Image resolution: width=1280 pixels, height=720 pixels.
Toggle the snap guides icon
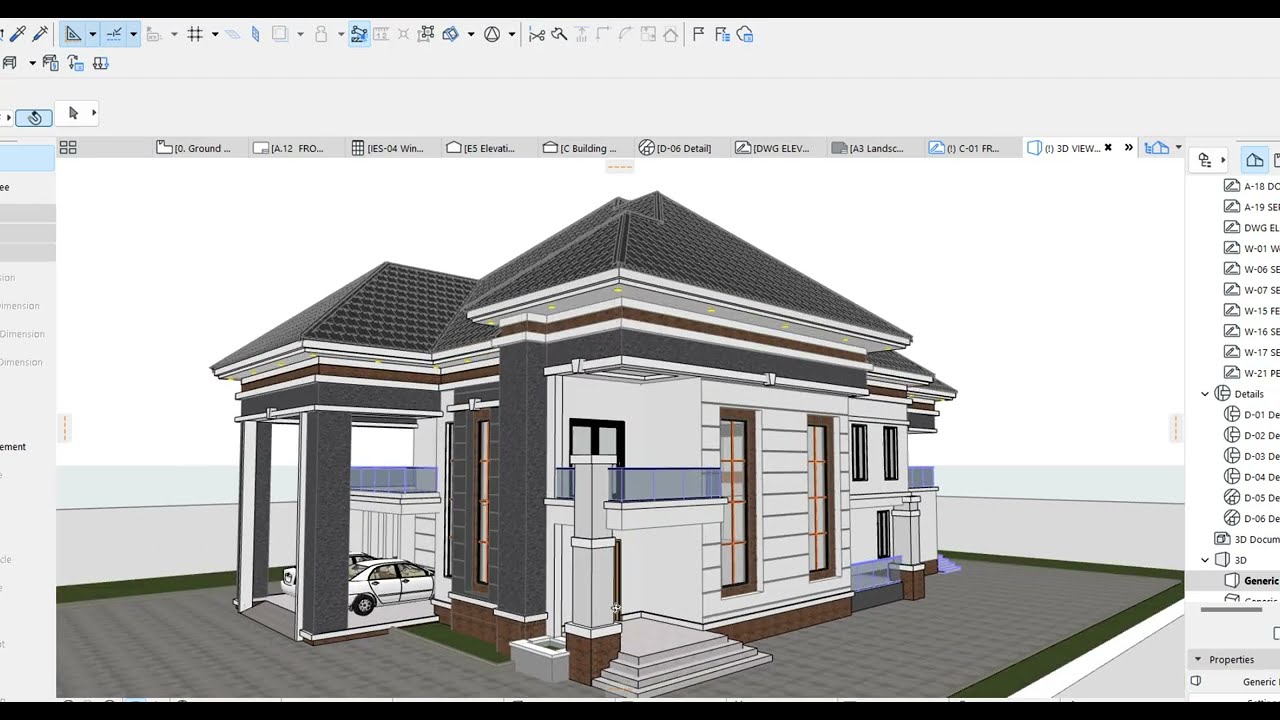[x=114, y=34]
